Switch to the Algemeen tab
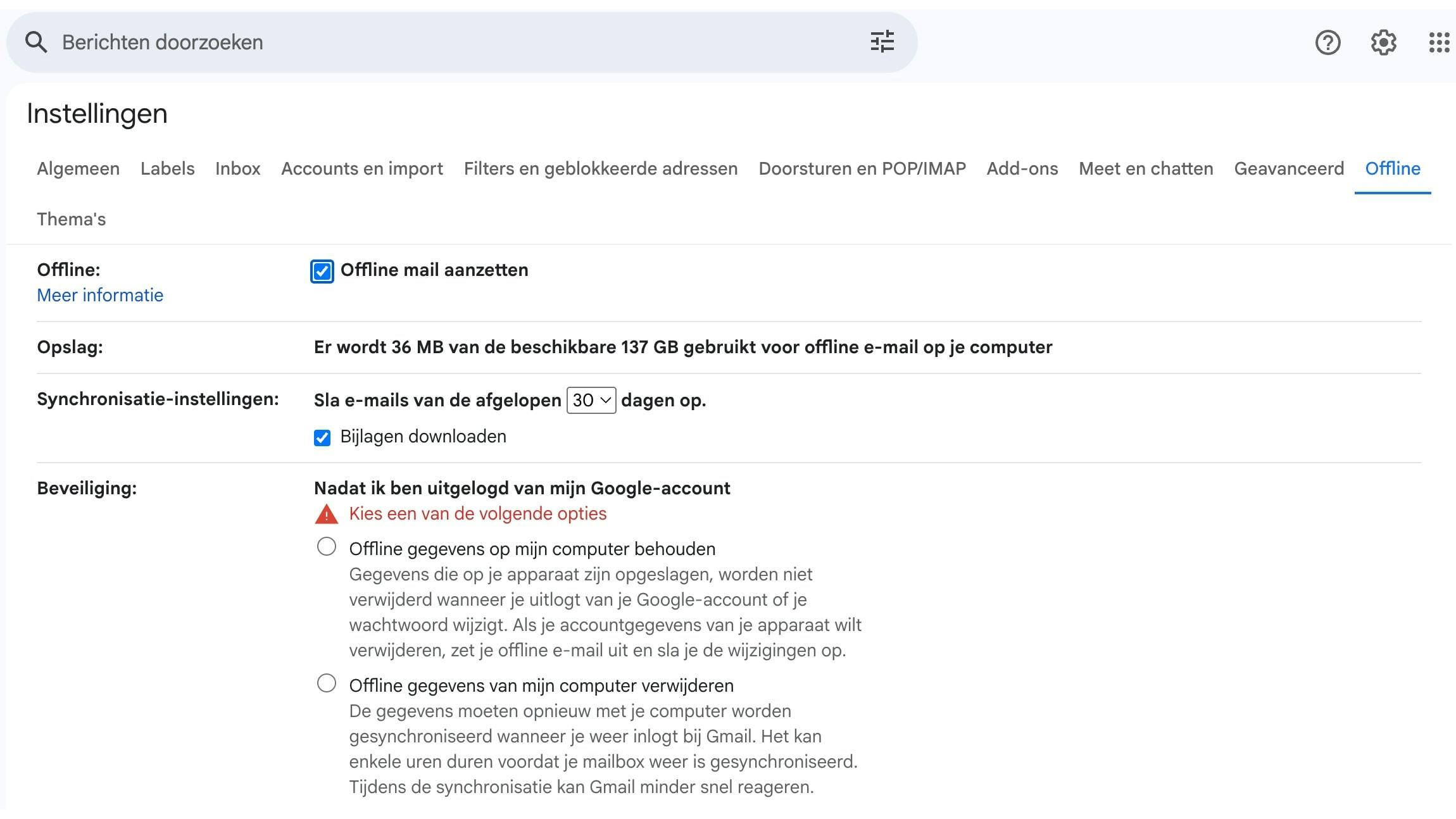 (x=78, y=168)
